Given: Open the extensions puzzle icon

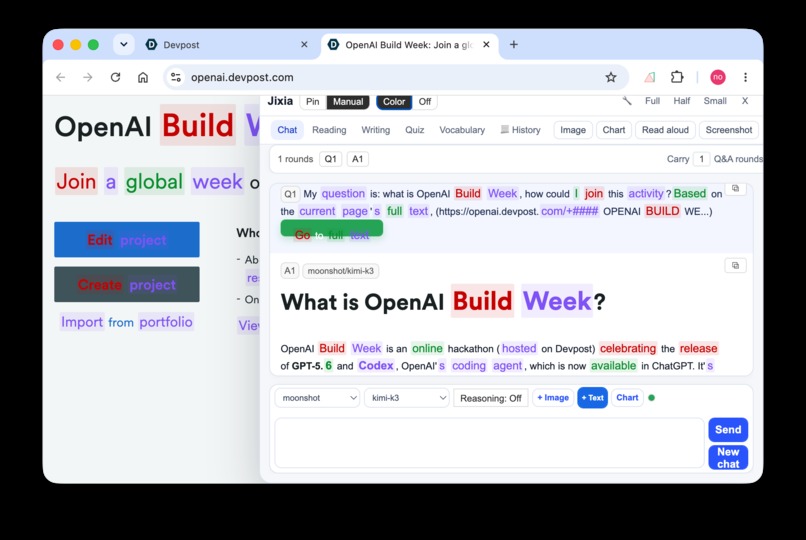Looking at the screenshot, I should [677, 77].
